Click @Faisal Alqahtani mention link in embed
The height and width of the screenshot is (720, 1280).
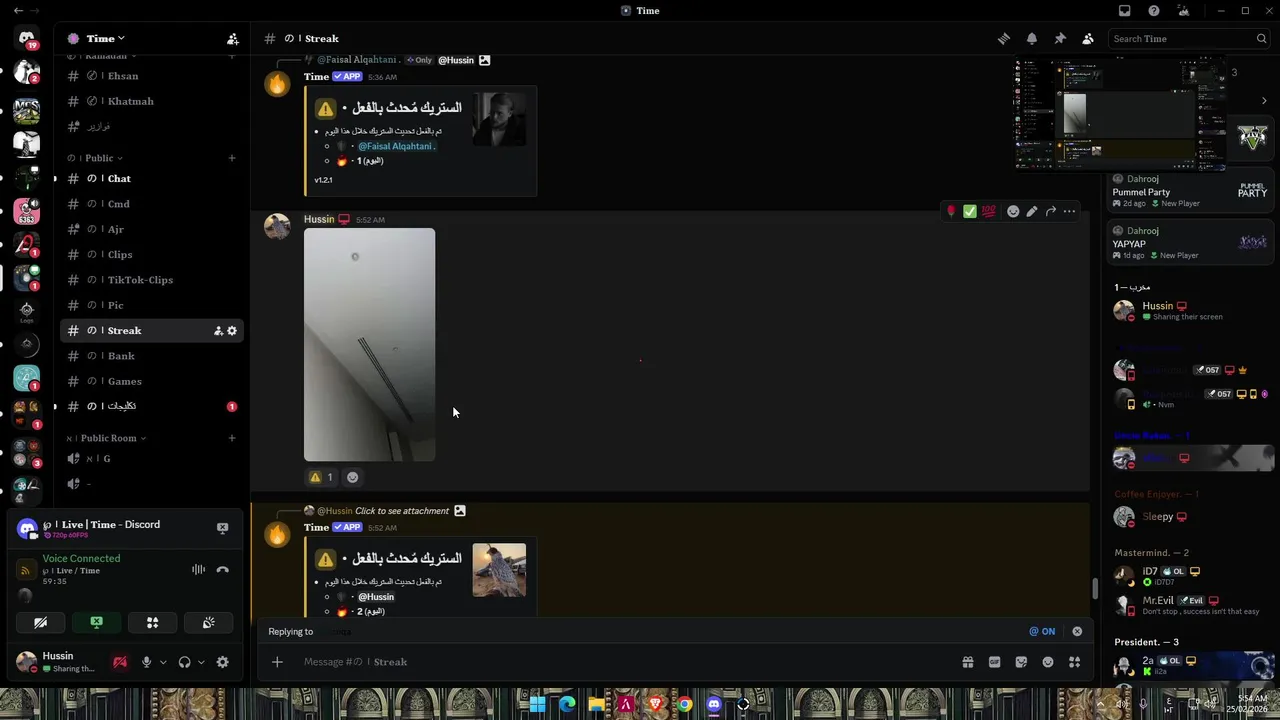(x=397, y=146)
